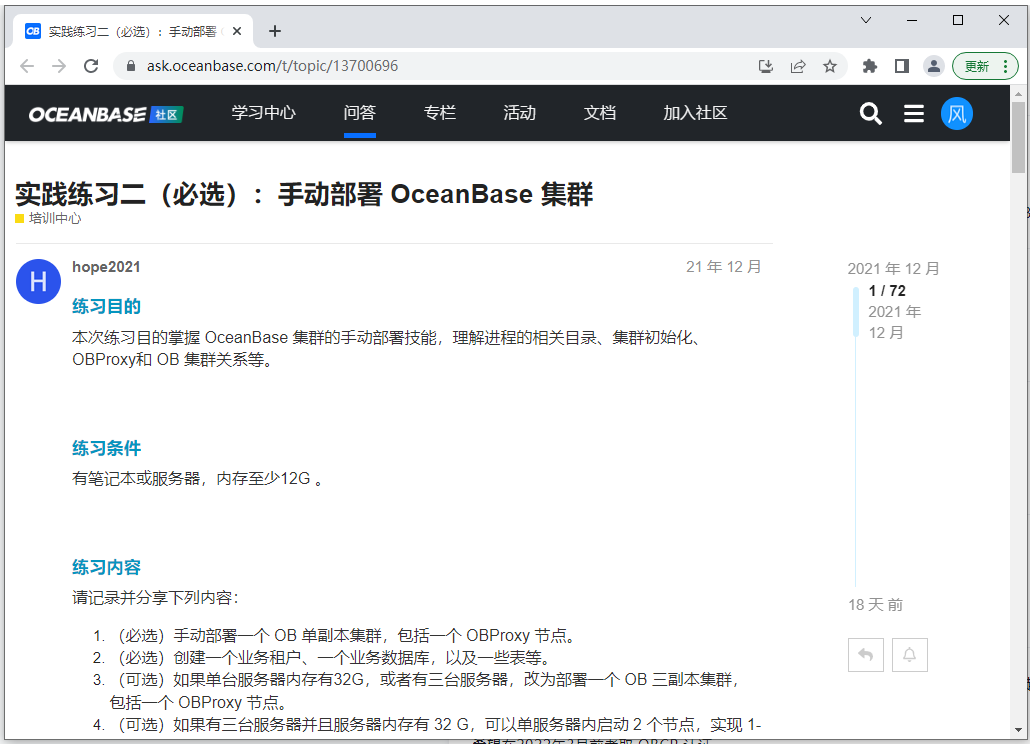Select the 实践练习二 browser tab
1030x744 pixels.
point(133,31)
